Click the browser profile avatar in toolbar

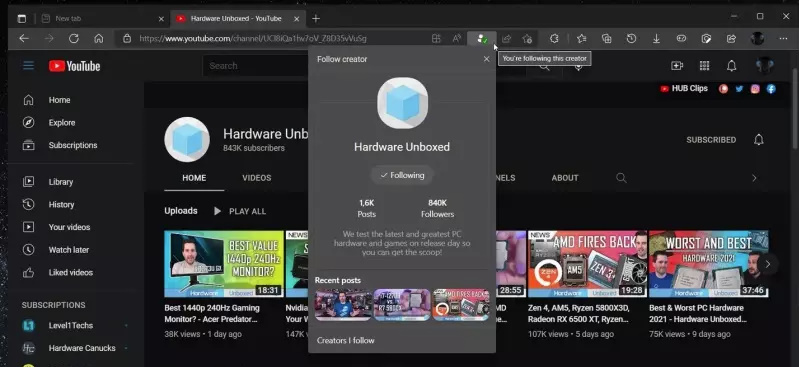coord(757,39)
